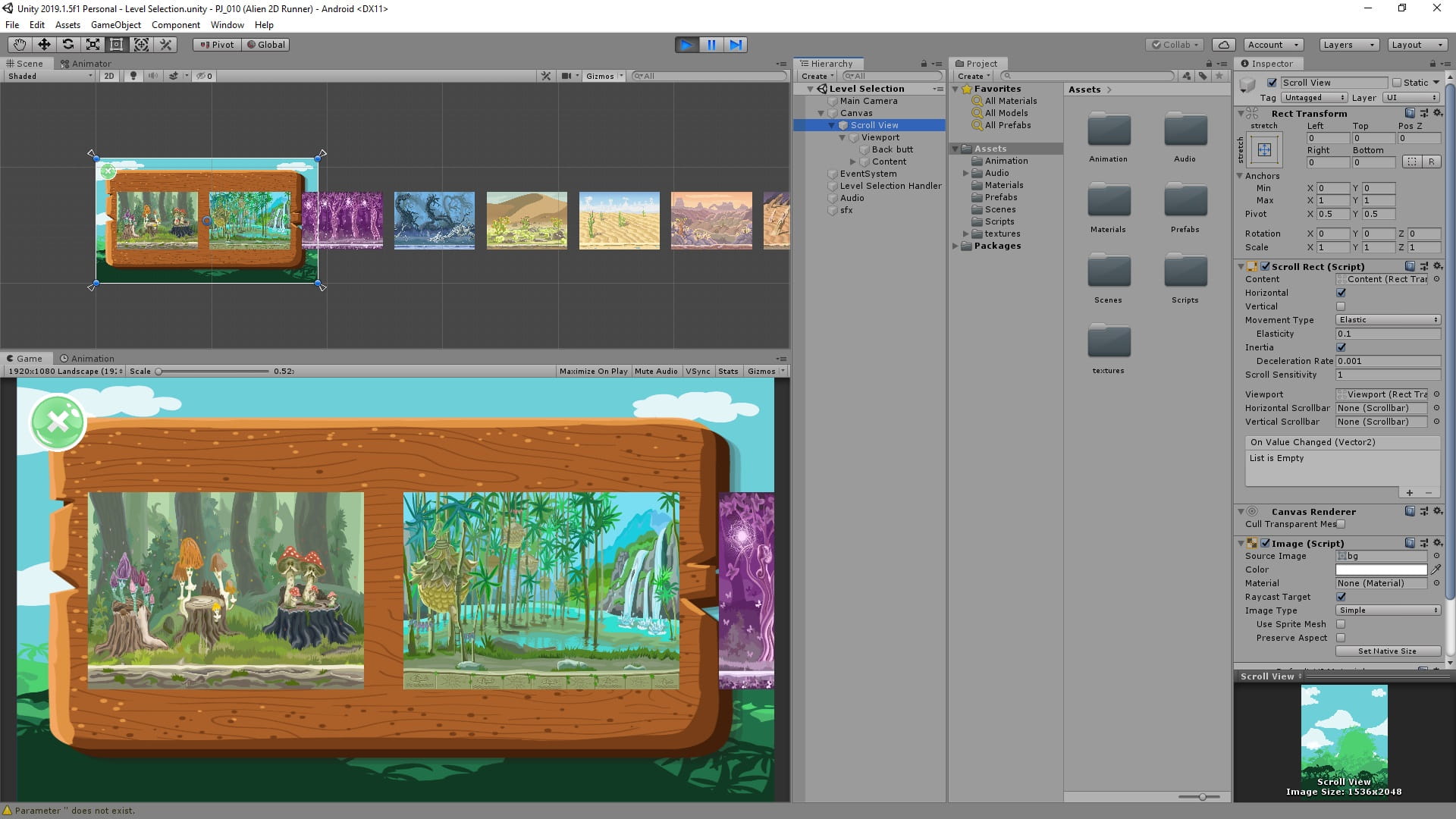Viewport: 1456px width, 819px height.
Task: Click the Play button
Action: (x=686, y=45)
